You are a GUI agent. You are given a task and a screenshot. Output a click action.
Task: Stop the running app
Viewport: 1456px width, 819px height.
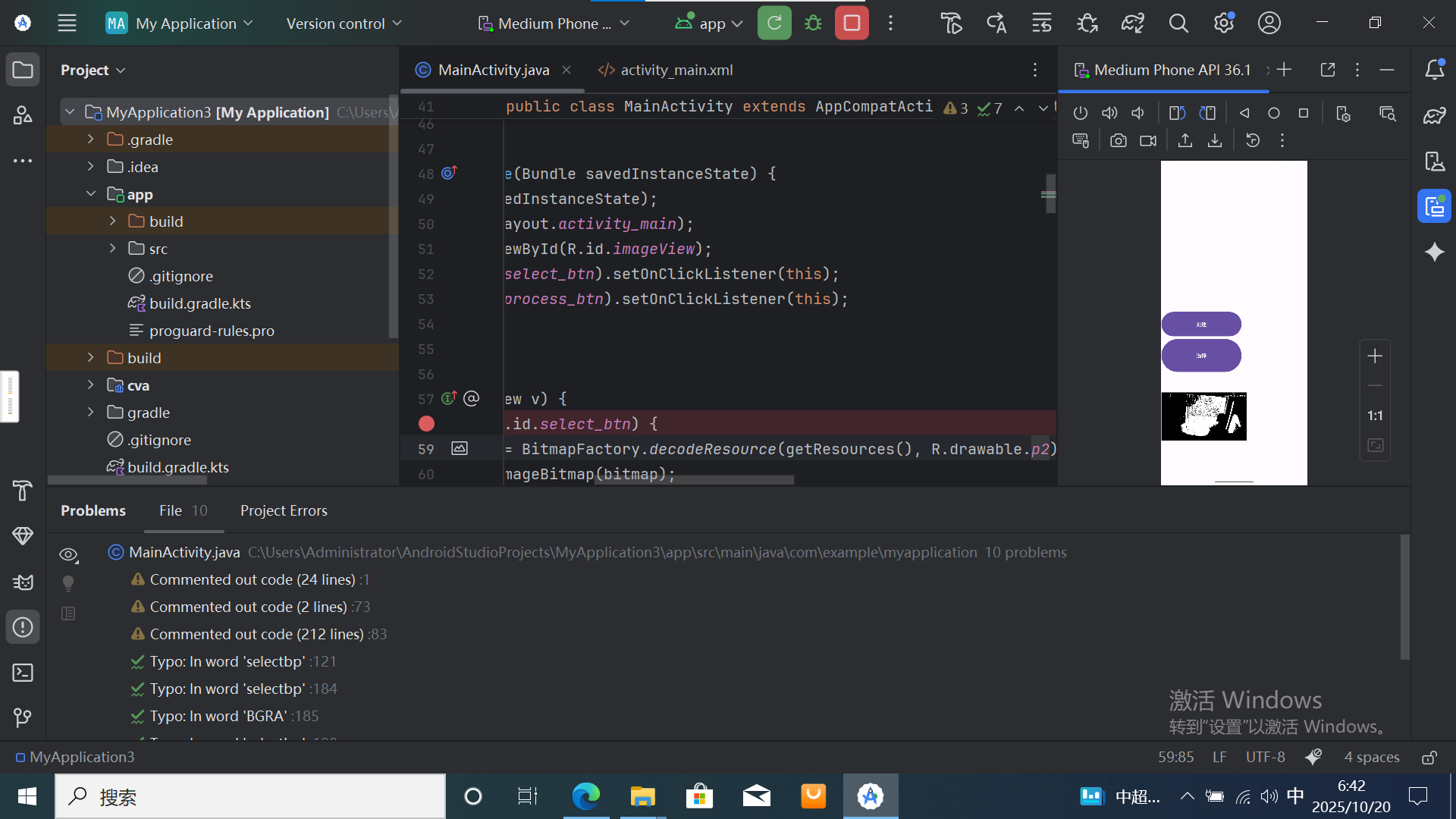852,23
